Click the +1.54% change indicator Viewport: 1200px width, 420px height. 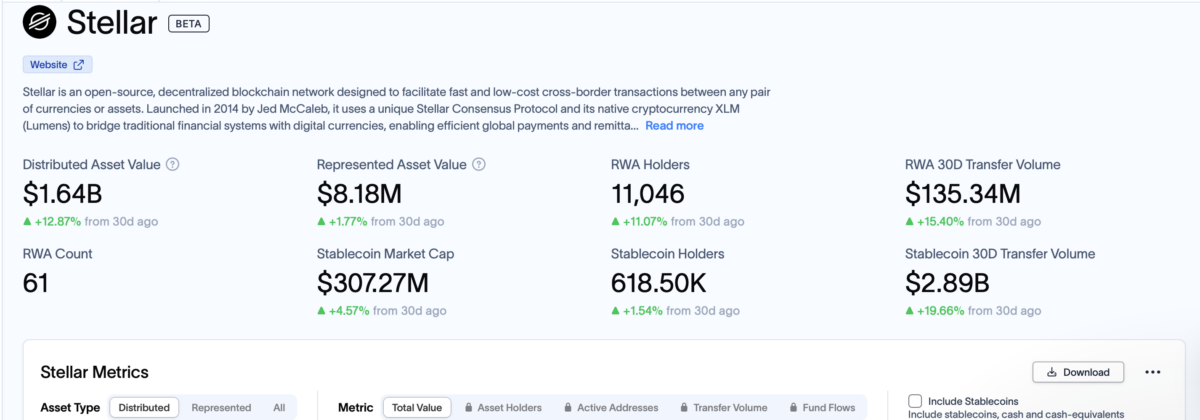tap(636, 311)
